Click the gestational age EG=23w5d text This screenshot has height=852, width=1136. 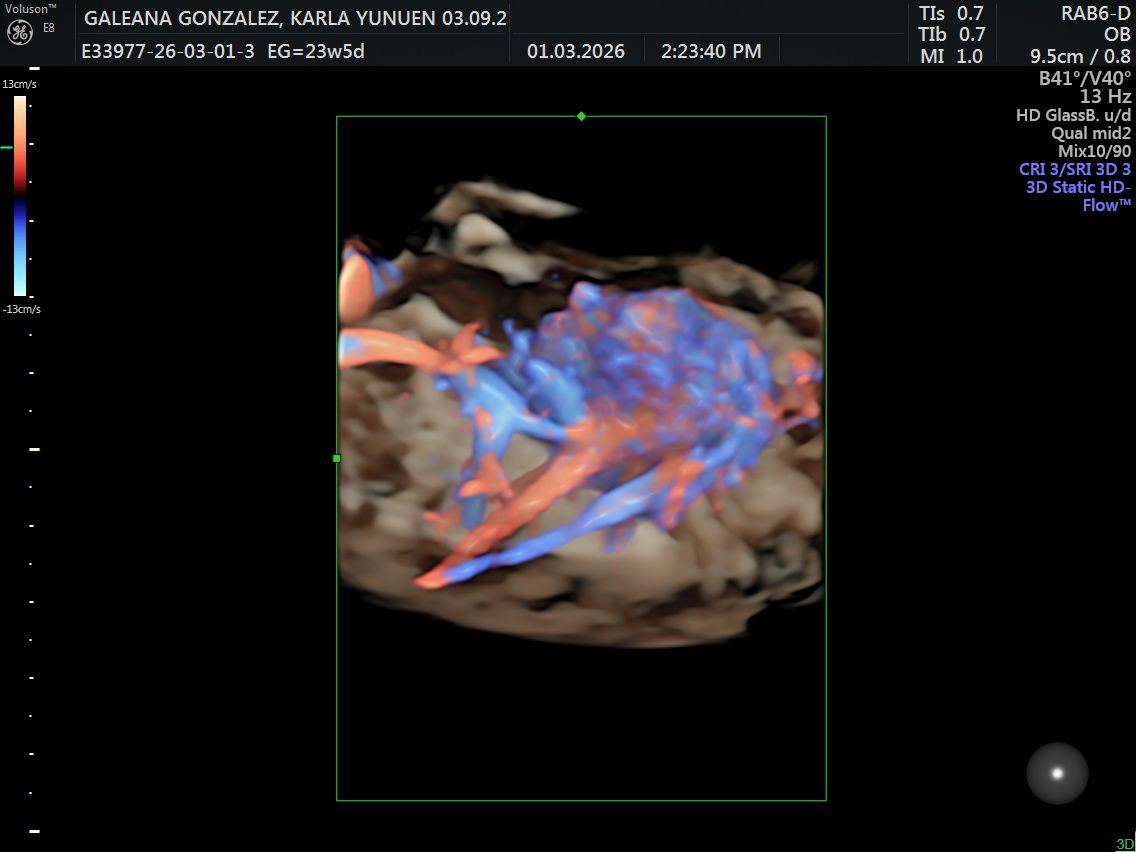pos(317,51)
